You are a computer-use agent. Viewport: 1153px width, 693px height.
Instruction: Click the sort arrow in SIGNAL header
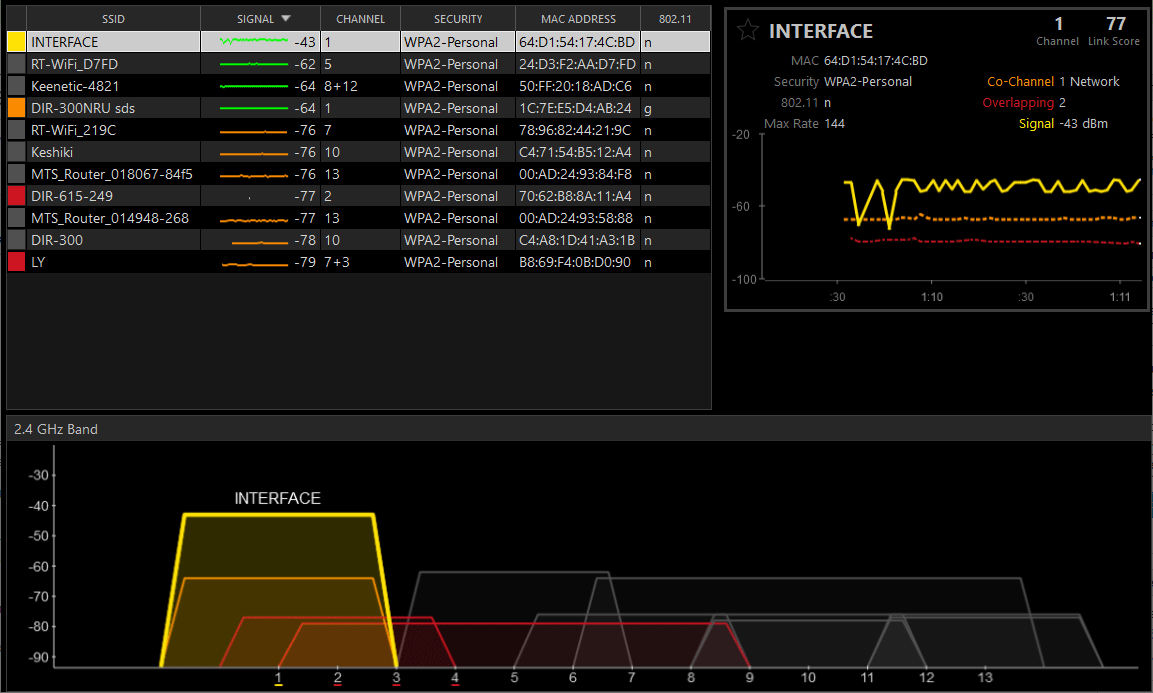[x=286, y=18]
